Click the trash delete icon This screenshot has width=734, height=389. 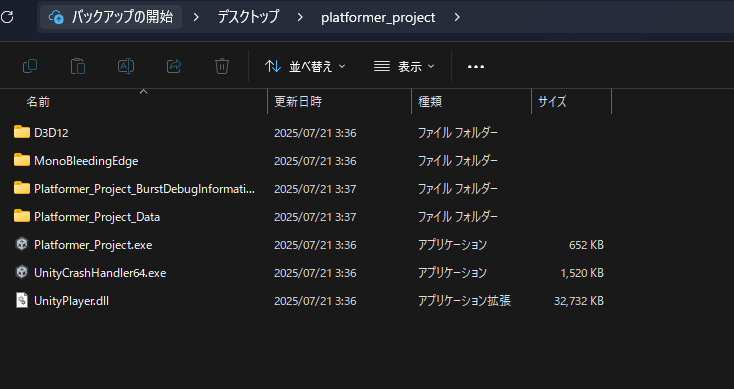pos(222,66)
